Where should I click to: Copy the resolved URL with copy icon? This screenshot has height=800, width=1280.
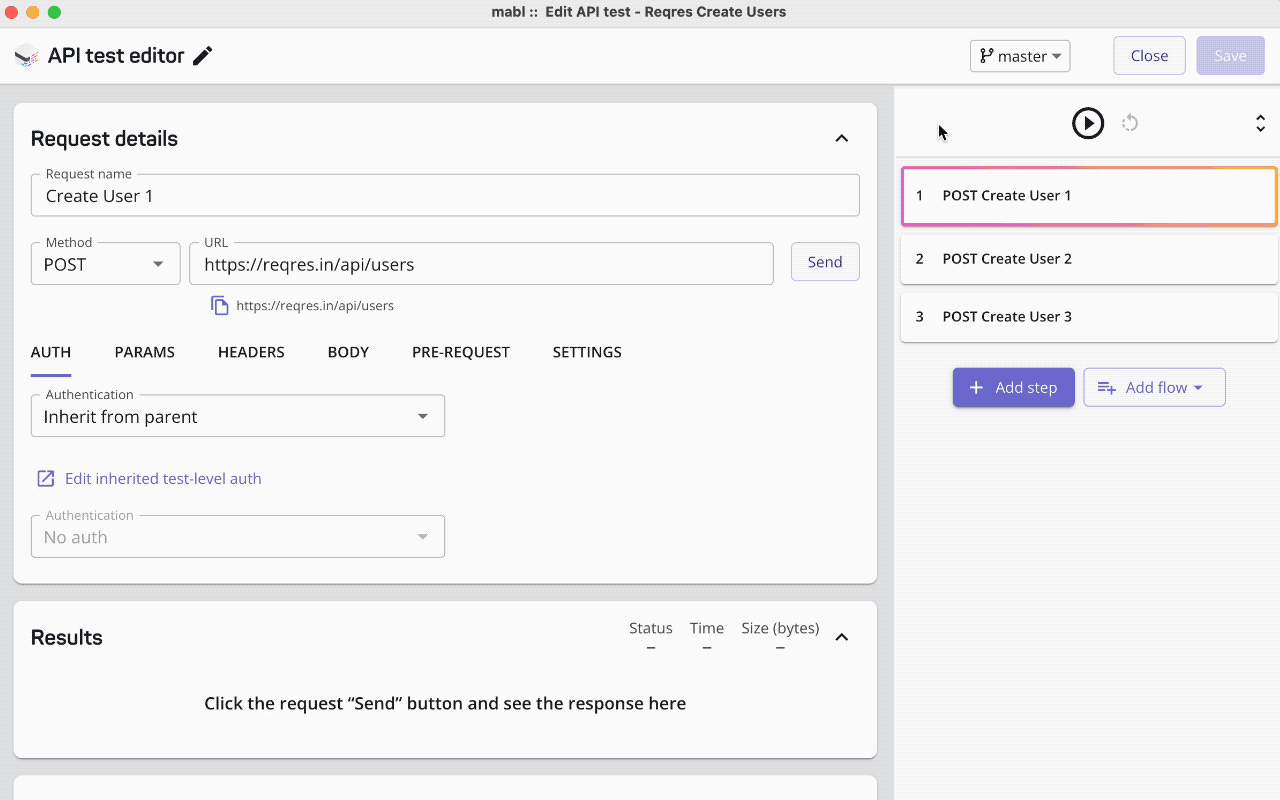220,305
